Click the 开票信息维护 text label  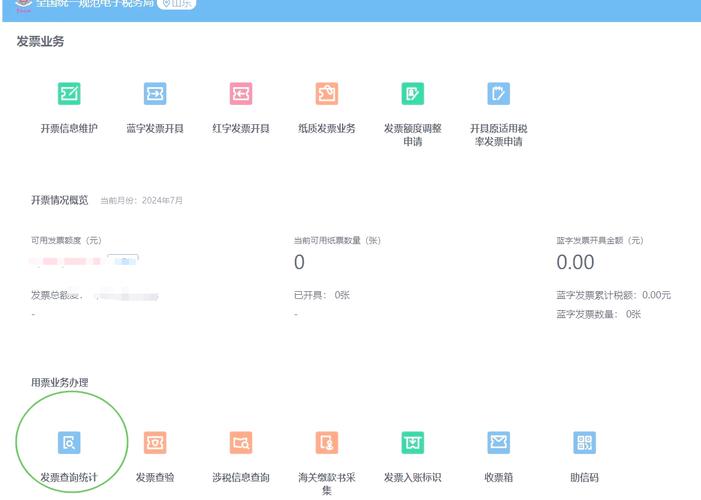point(69,129)
